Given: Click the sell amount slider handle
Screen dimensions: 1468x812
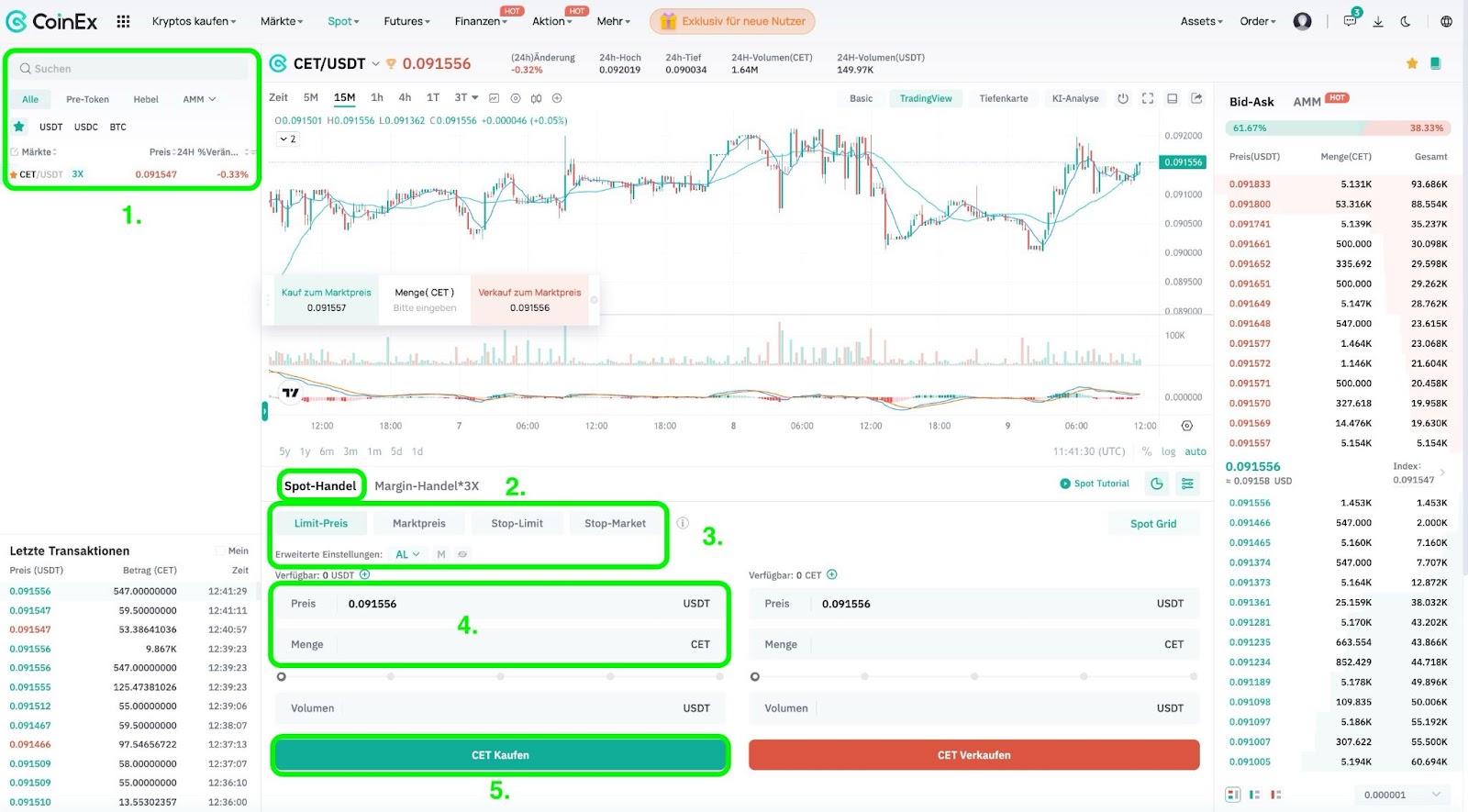Looking at the screenshot, I should pyautogui.click(x=755, y=676).
